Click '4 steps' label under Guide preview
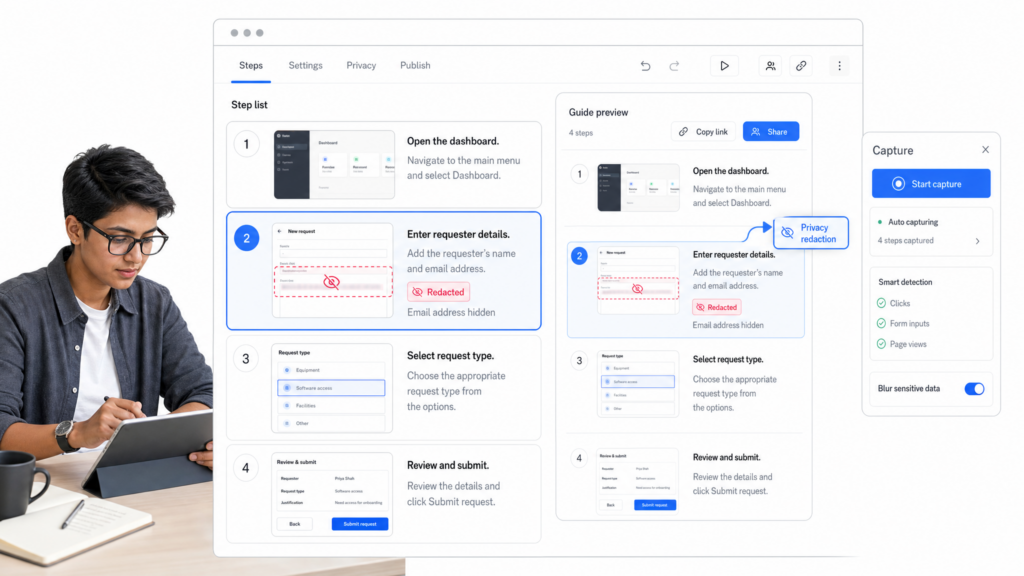The image size is (1024, 576). (x=581, y=133)
